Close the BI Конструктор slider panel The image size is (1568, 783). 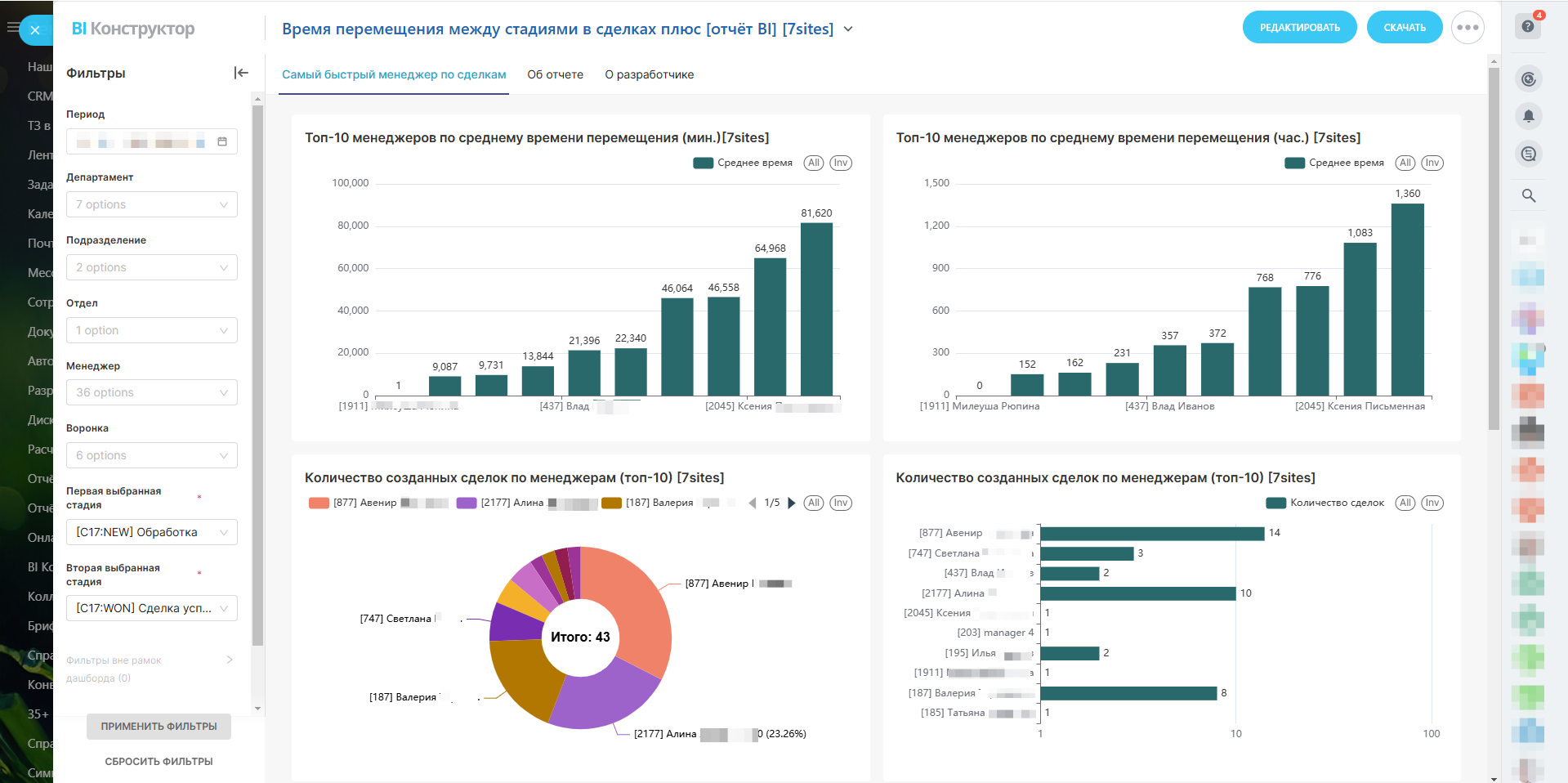pyautogui.click(x=35, y=30)
